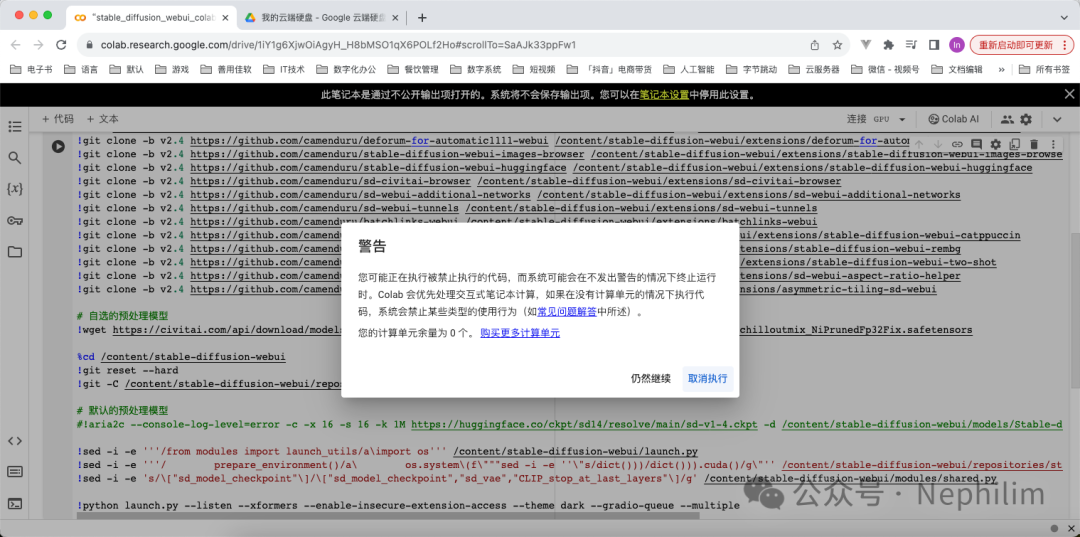Open the 购买更多计算单元 link
This screenshot has width=1080, height=537.
tap(520, 333)
